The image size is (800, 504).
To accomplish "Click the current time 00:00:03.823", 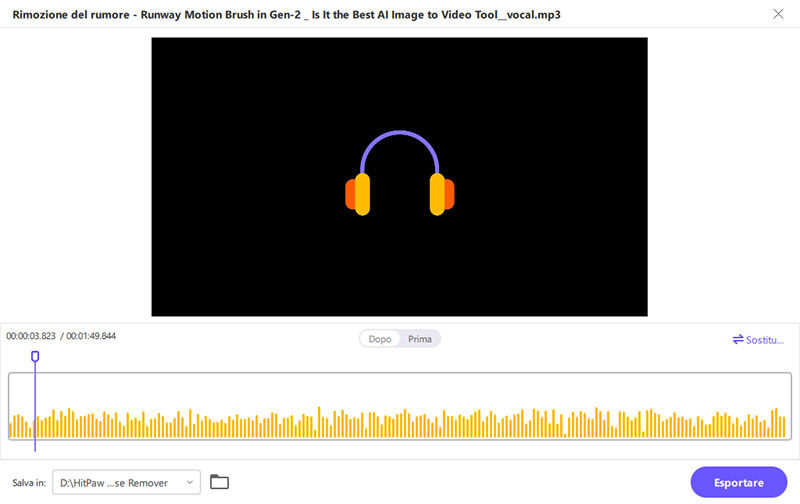I will pyautogui.click(x=31, y=336).
